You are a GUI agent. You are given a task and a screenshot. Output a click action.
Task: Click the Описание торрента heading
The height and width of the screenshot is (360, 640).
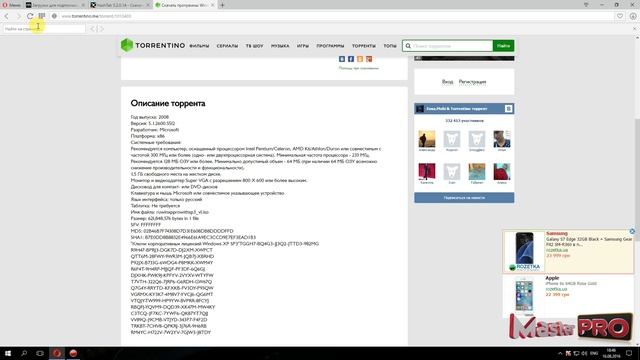pyautogui.click(x=168, y=103)
